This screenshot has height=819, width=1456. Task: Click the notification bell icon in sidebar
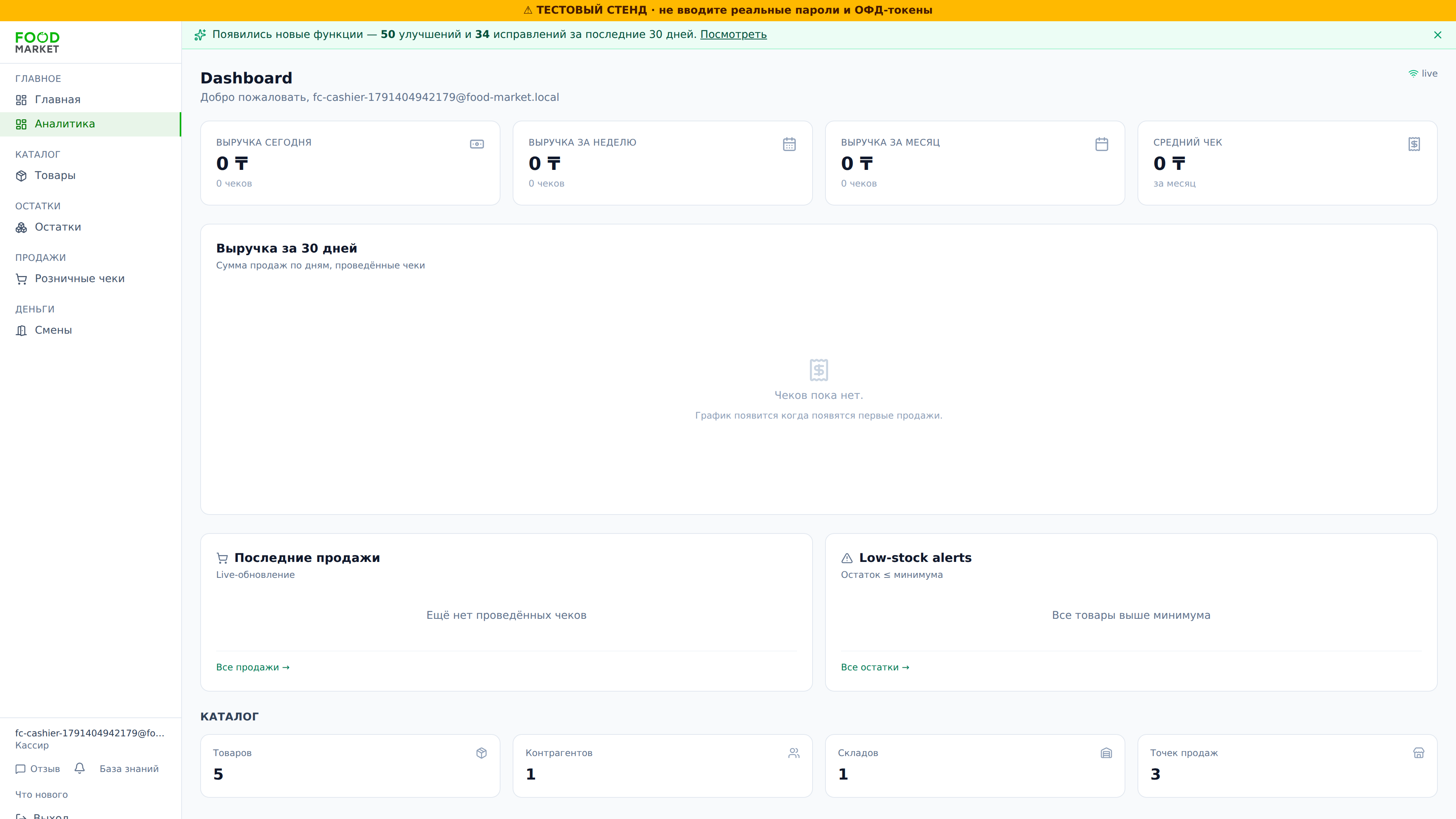(80, 768)
